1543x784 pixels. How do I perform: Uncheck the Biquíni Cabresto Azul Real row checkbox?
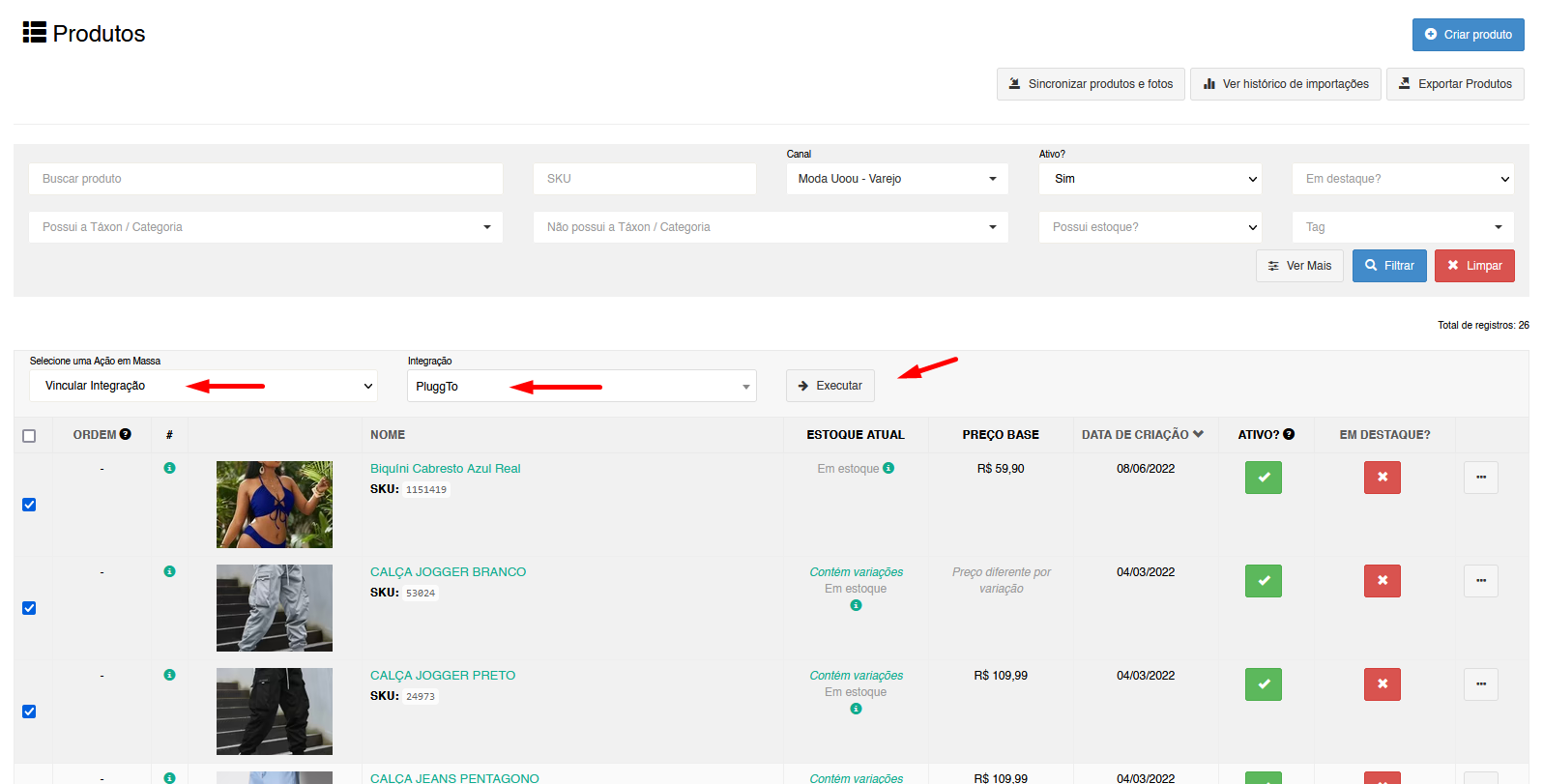coord(29,505)
